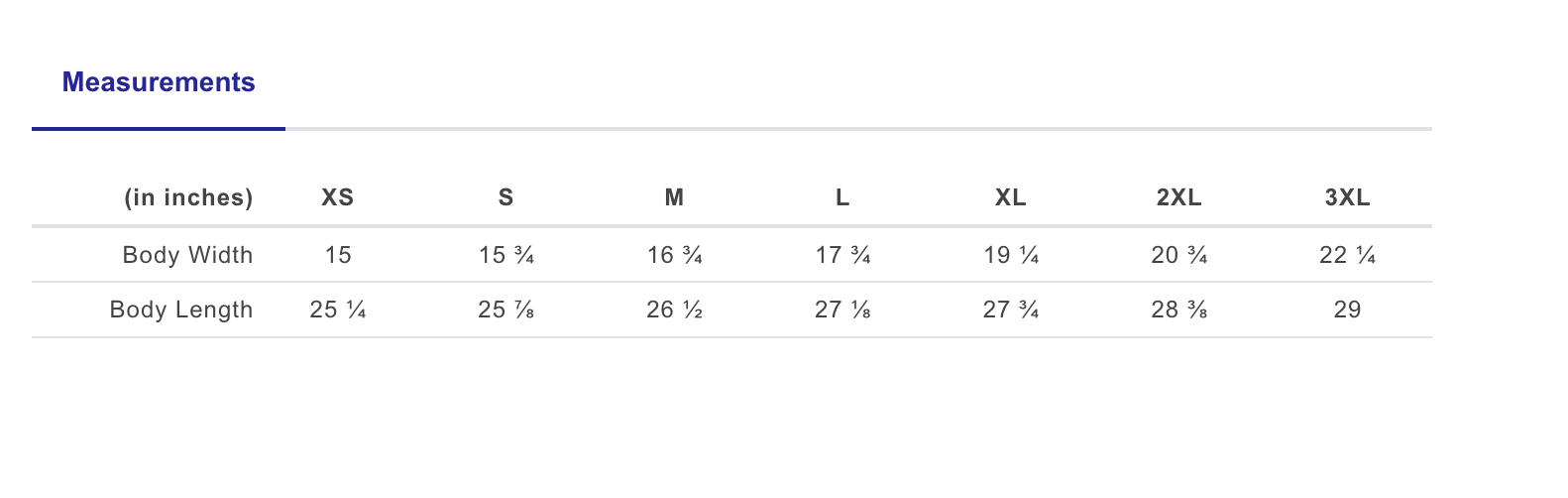Click the XL Body Width value 19 ¼
Image resolution: width=1568 pixels, height=498 pixels.
[1011, 255]
